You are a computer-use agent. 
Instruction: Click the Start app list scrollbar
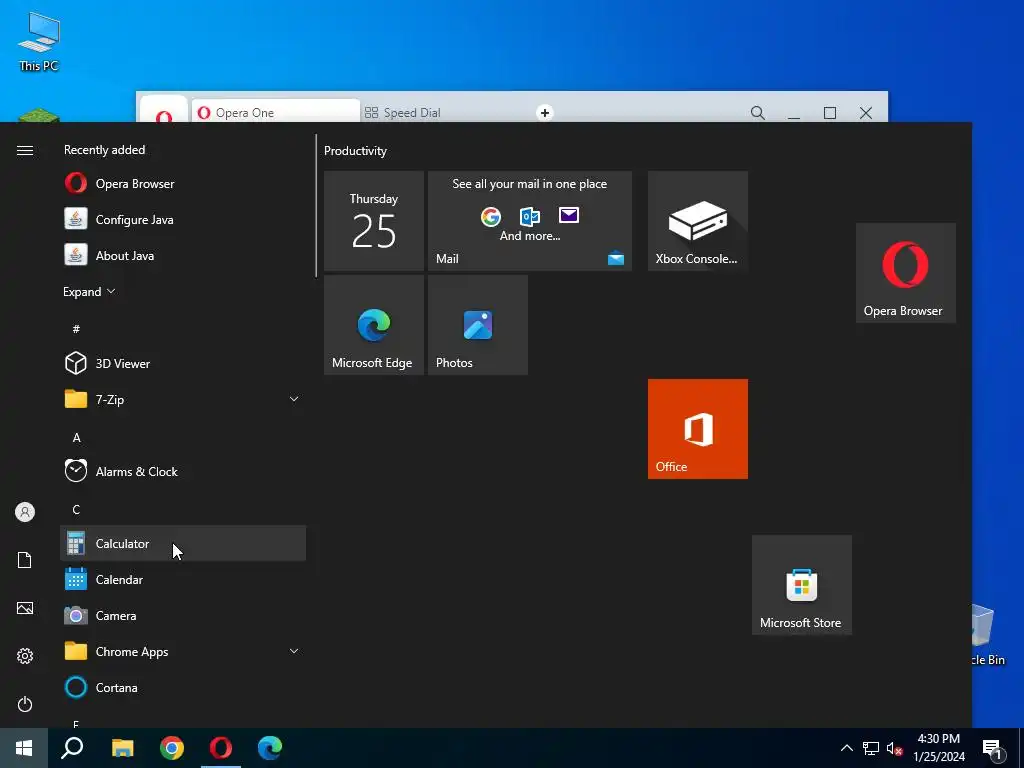(316, 206)
